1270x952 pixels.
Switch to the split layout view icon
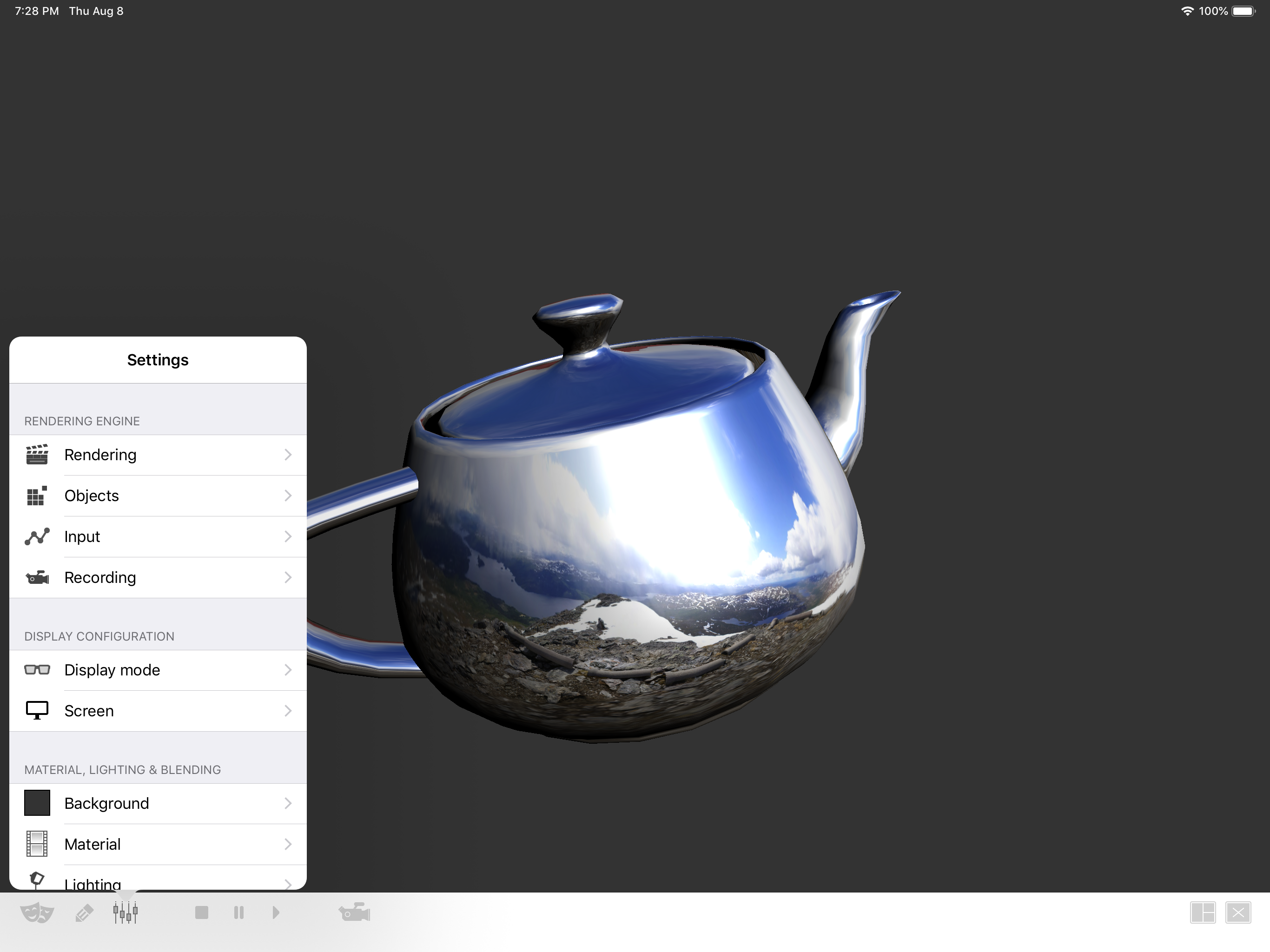tap(1203, 912)
